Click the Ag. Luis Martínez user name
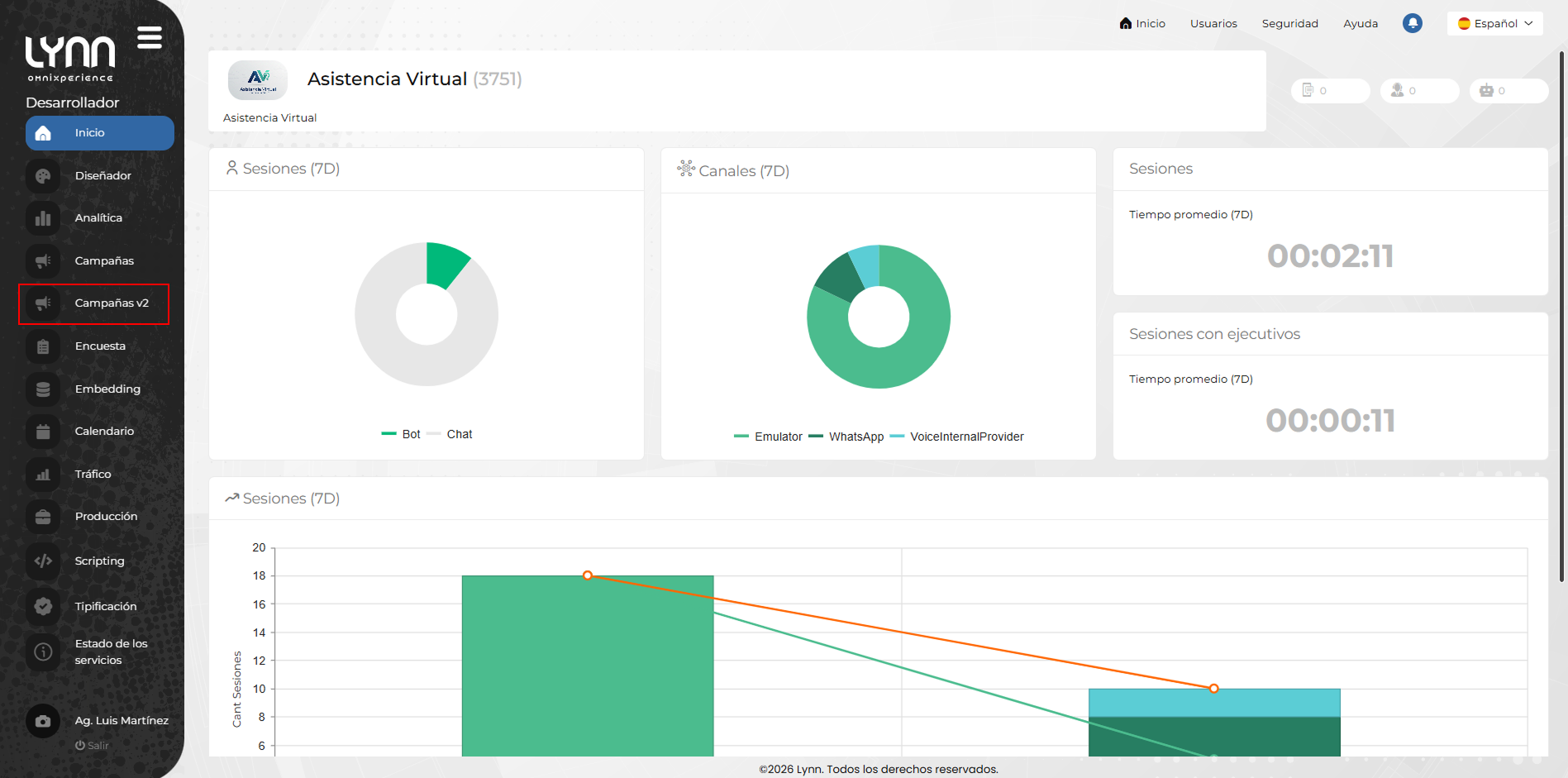1568x778 pixels. click(x=122, y=721)
